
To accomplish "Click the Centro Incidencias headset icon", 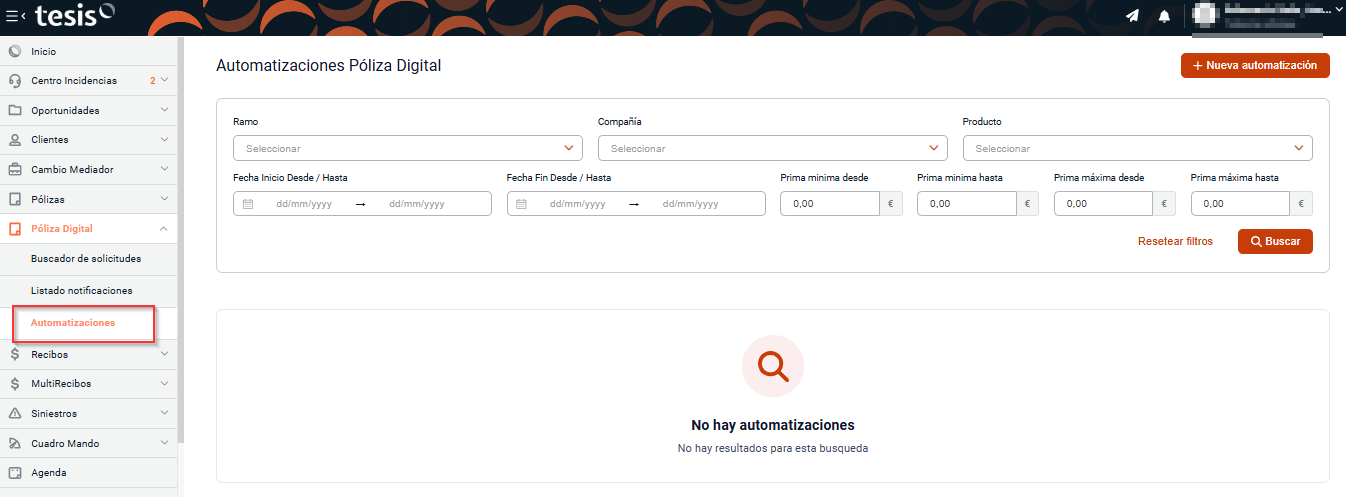I will (15, 80).
